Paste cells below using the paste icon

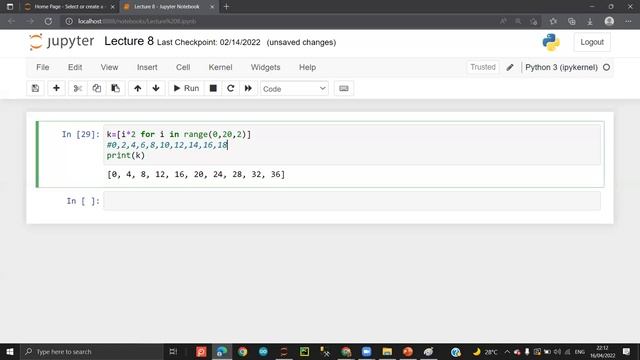tap(116, 88)
